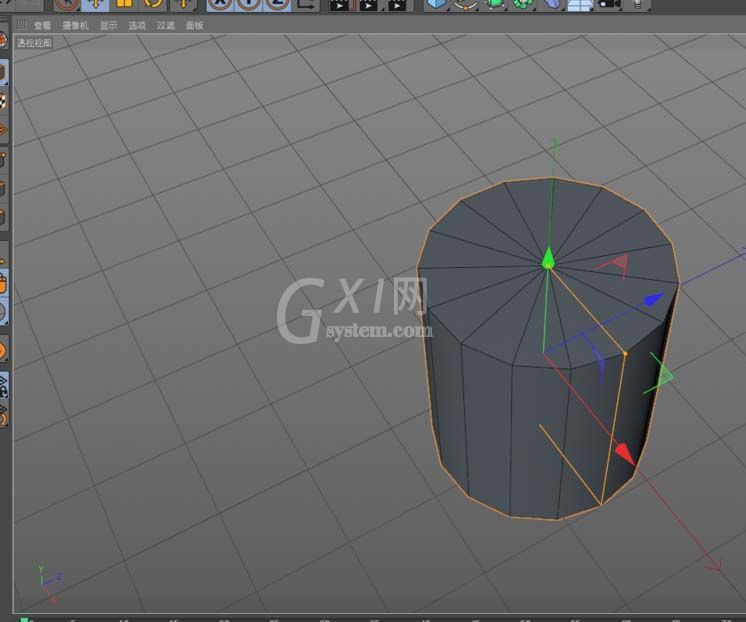The height and width of the screenshot is (622, 746).
Task: Add a subdivision surface generator
Action: tap(494, 4)
